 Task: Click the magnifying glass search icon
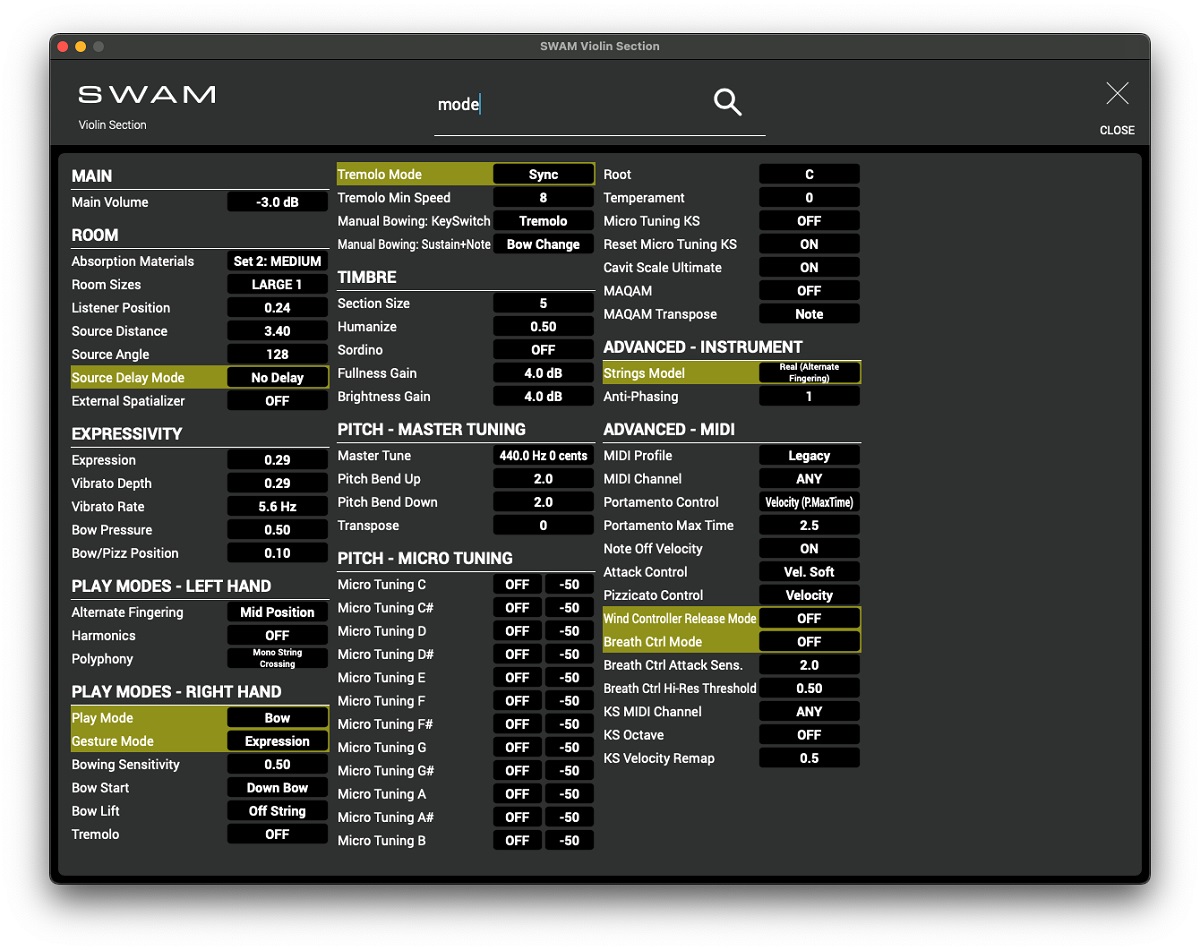coord(727,101)
